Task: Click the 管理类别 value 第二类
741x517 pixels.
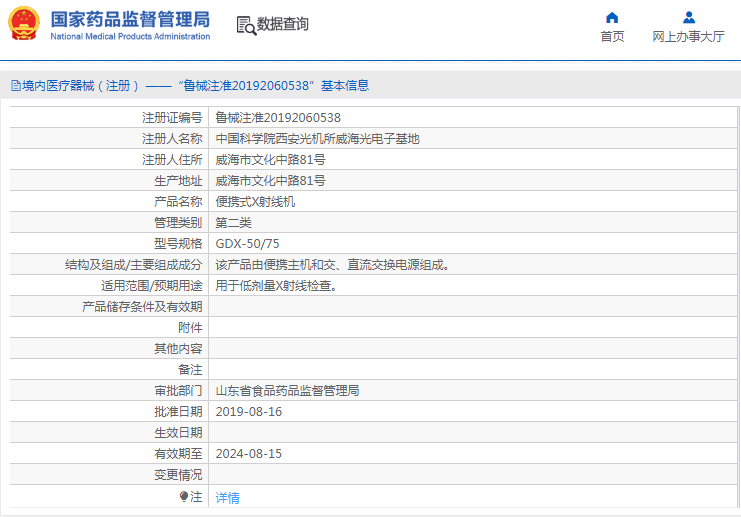Action: tap(234, 223)
